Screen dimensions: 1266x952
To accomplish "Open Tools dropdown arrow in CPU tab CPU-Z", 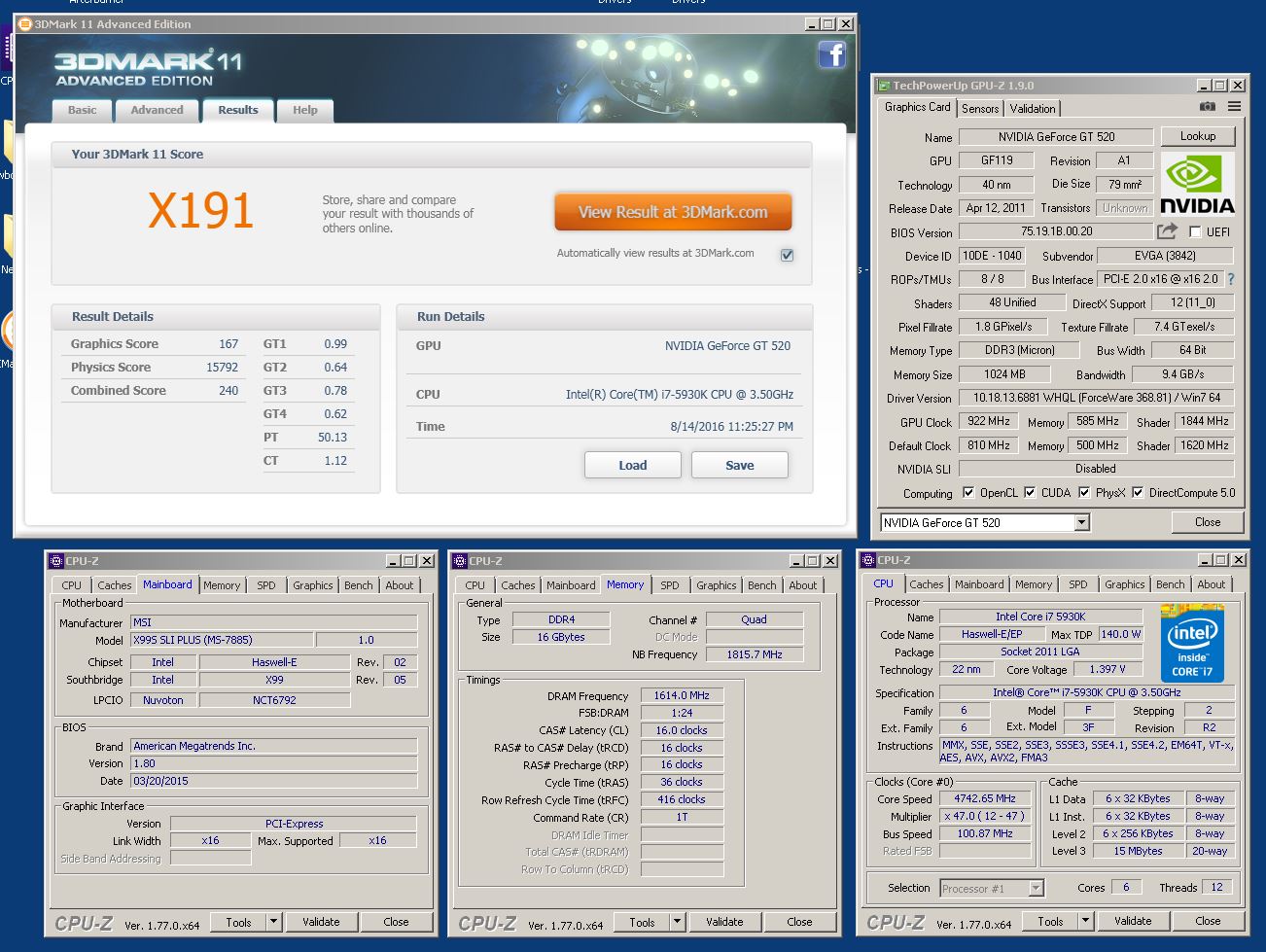I will click(x=1085, y=921).
